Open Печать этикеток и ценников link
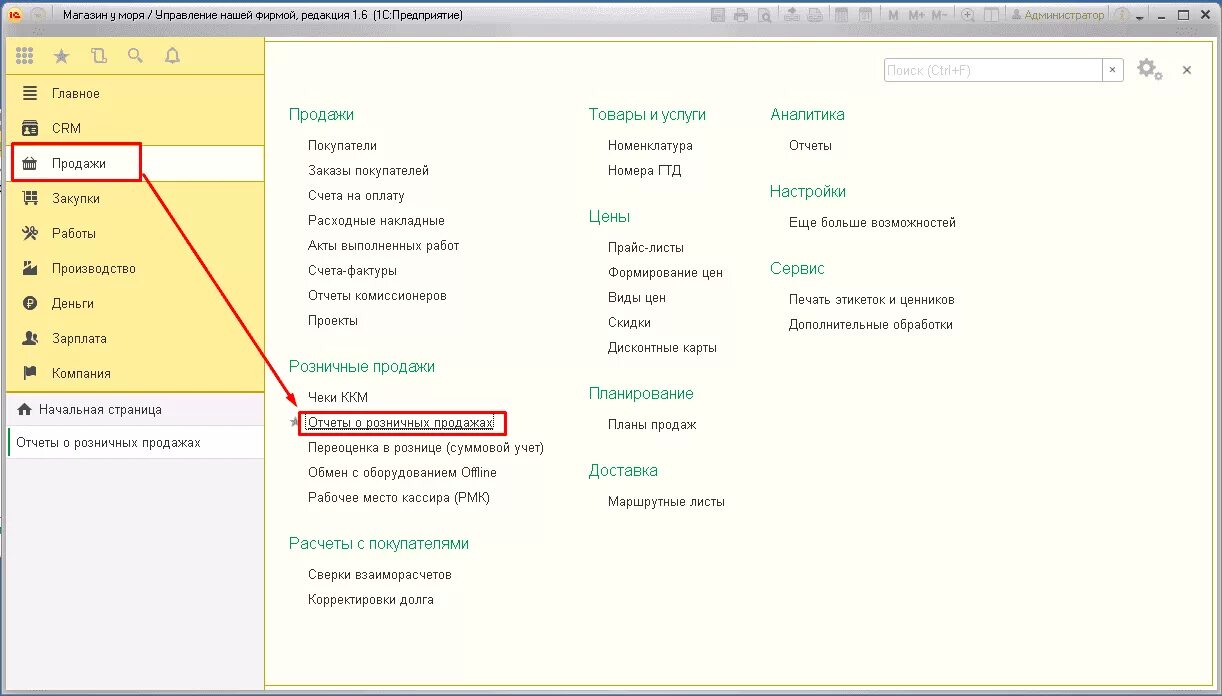 coord(871,299)
